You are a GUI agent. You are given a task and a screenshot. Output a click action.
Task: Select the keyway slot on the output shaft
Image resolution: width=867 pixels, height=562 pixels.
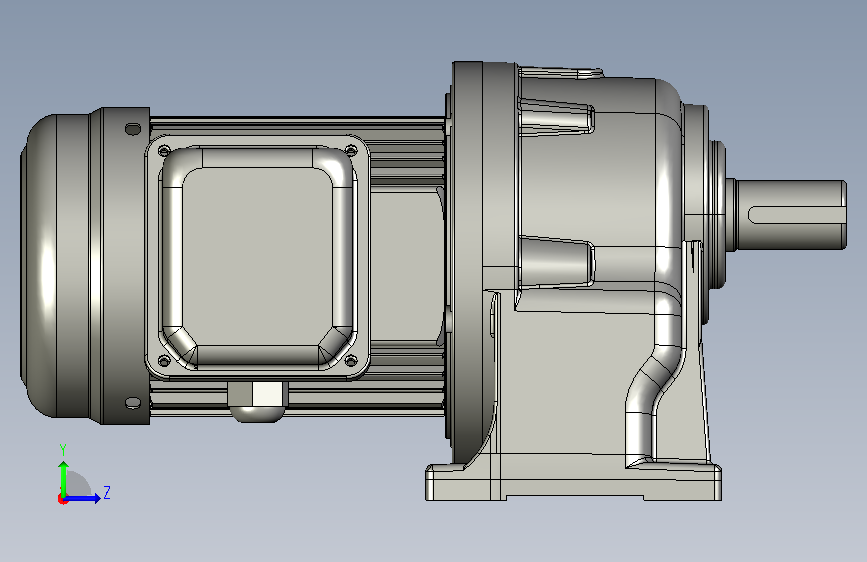[x=797, y=215]
